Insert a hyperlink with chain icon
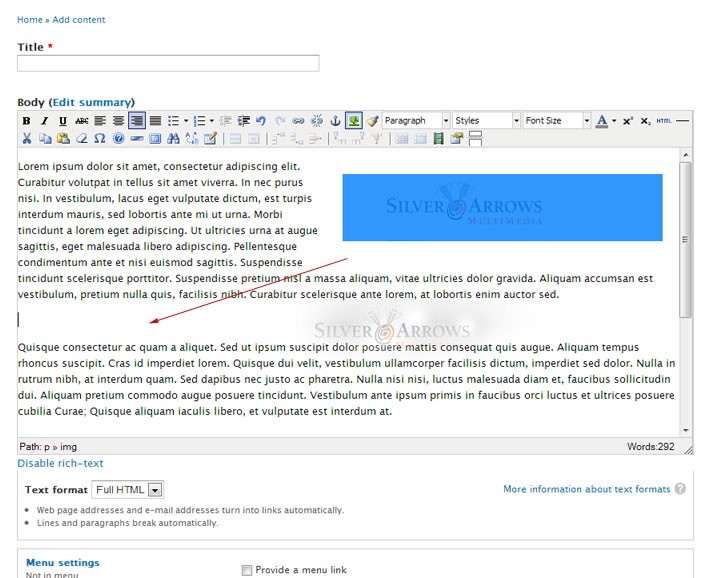This screenshot has height=578, width=713. click(x=298, y=121)
